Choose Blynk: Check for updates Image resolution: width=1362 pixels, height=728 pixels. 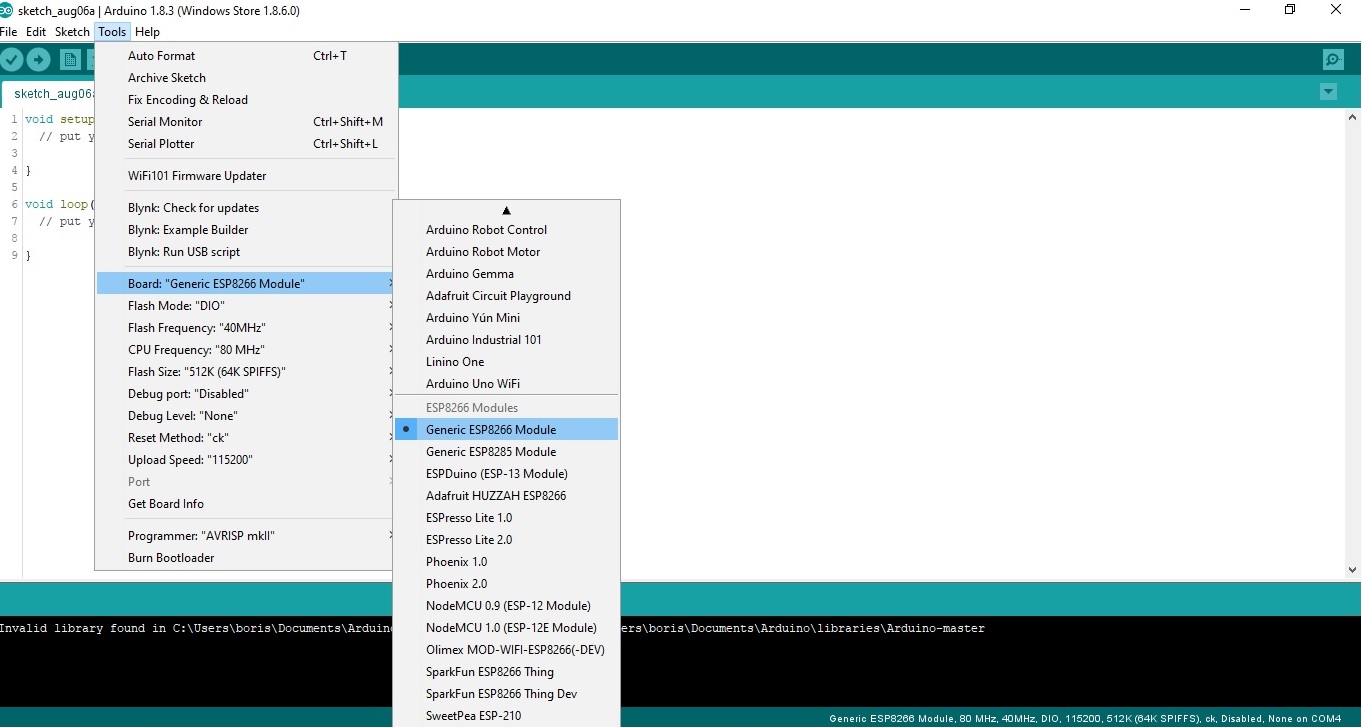246,208
